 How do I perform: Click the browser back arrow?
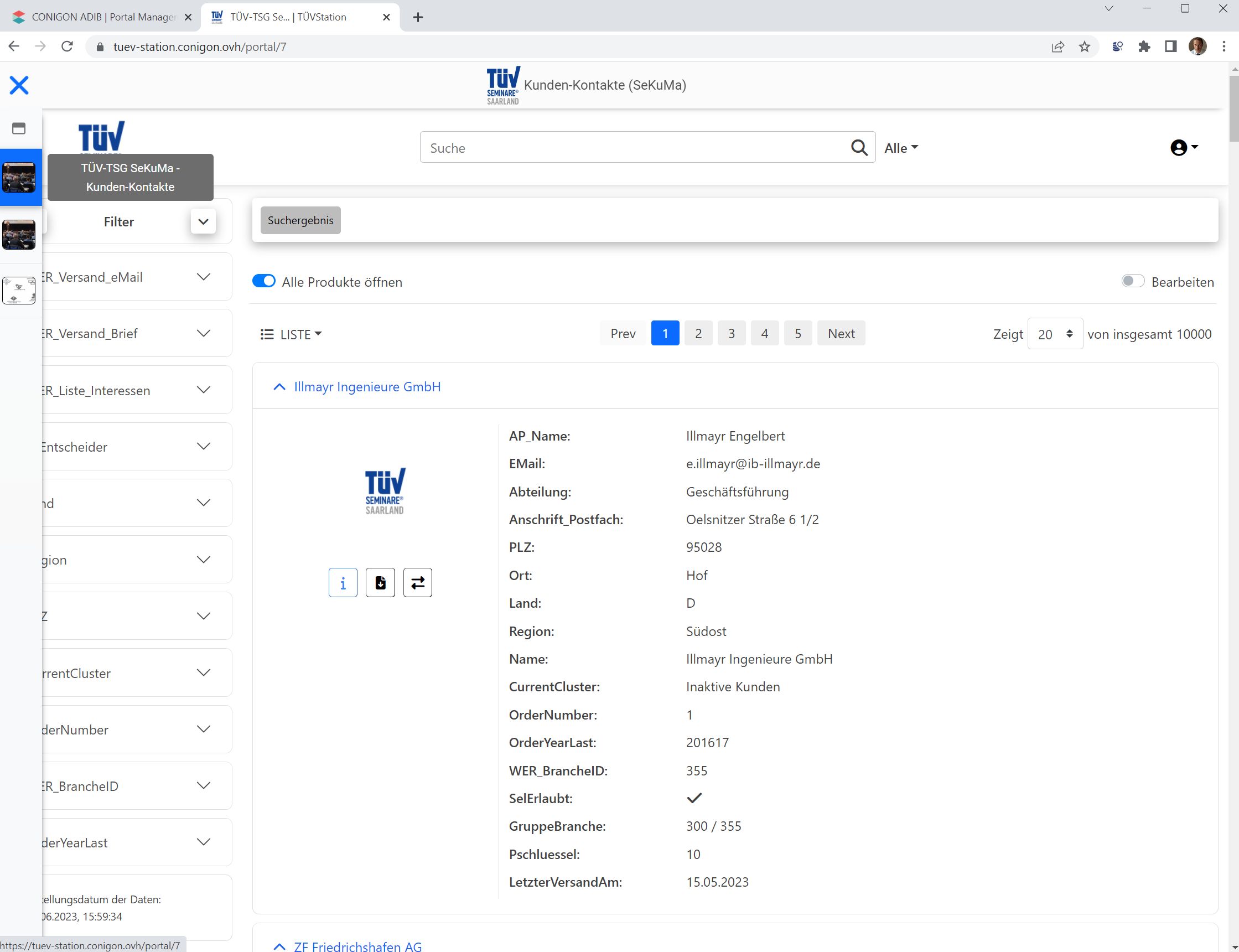[14, 46]
